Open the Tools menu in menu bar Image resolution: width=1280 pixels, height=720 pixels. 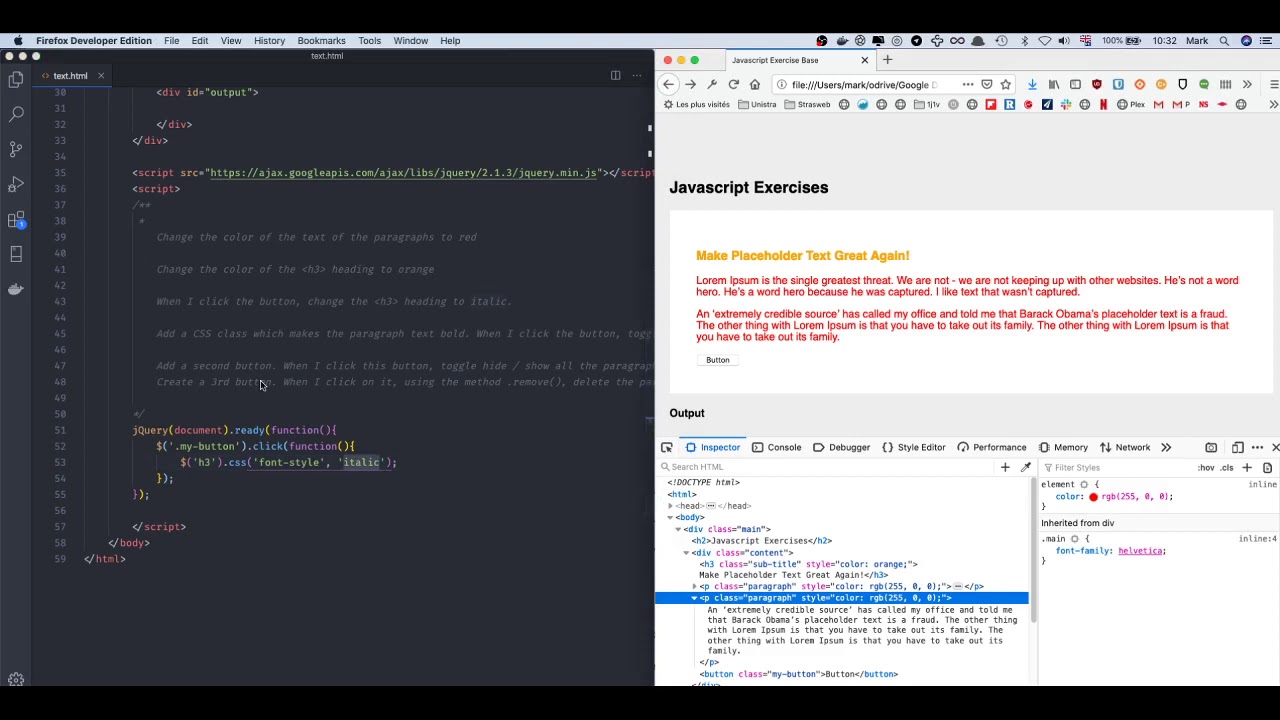[369, 41]
